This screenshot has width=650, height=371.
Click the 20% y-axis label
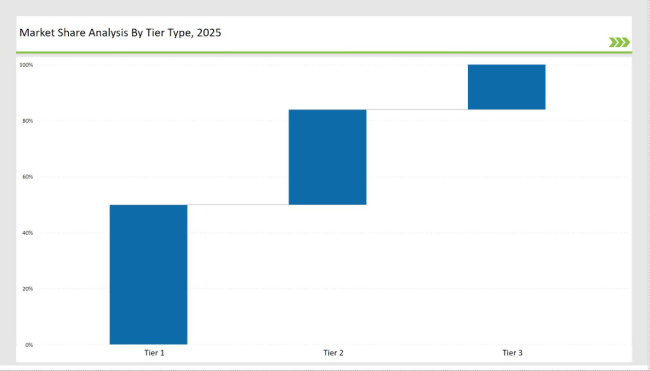tap(28, 289)
